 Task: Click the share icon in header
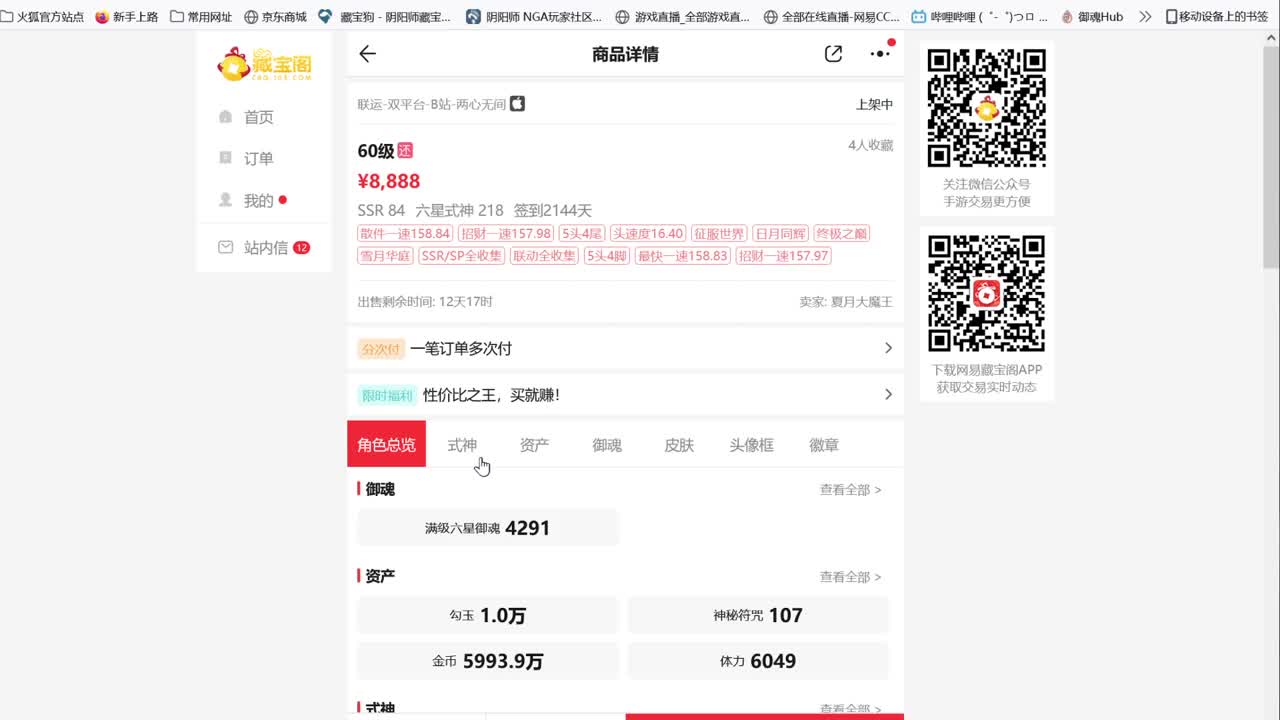[833, 54]
